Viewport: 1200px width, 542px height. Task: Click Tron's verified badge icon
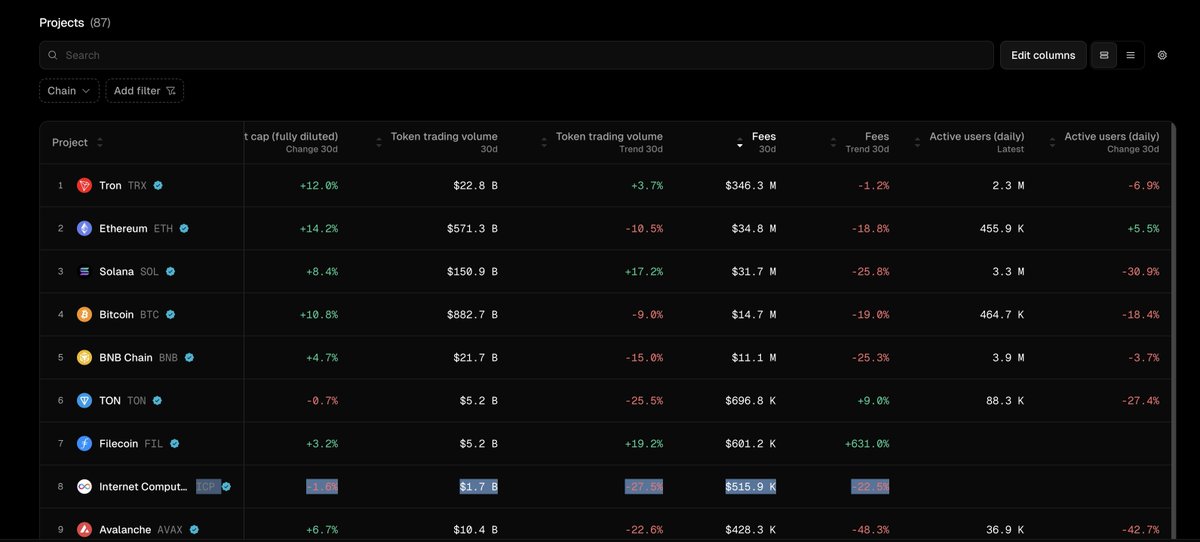[x=158, y=185]
